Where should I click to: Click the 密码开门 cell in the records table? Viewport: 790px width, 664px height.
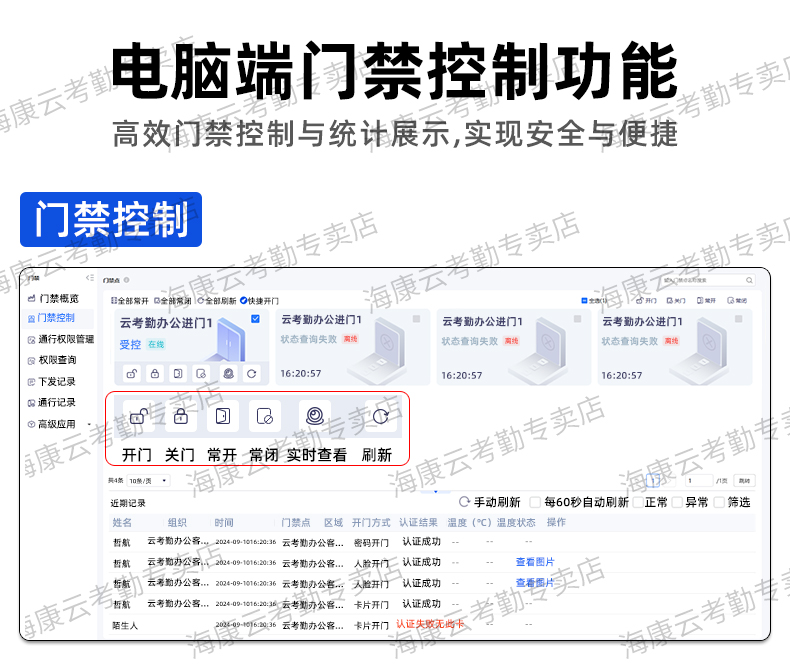pos(371,543)
